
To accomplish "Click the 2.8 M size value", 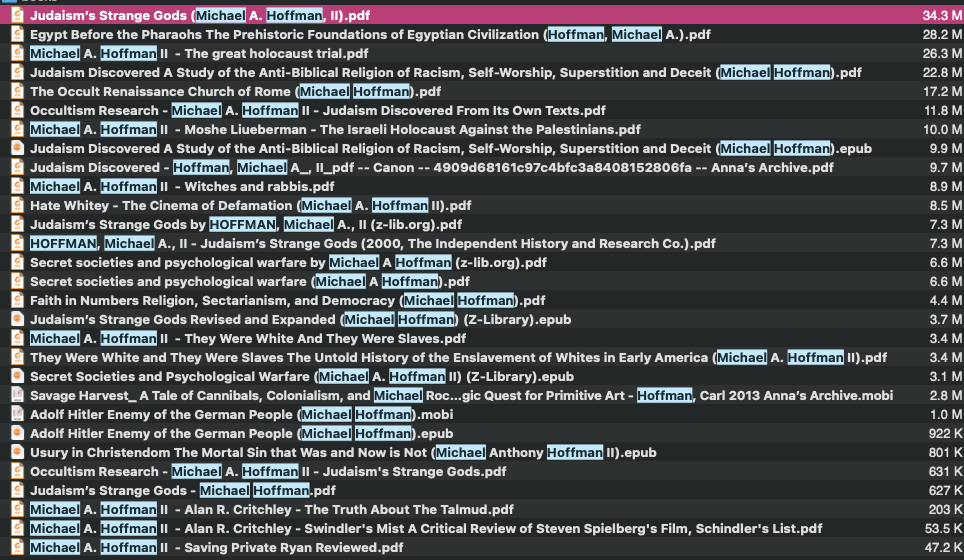I will [946, 395].
